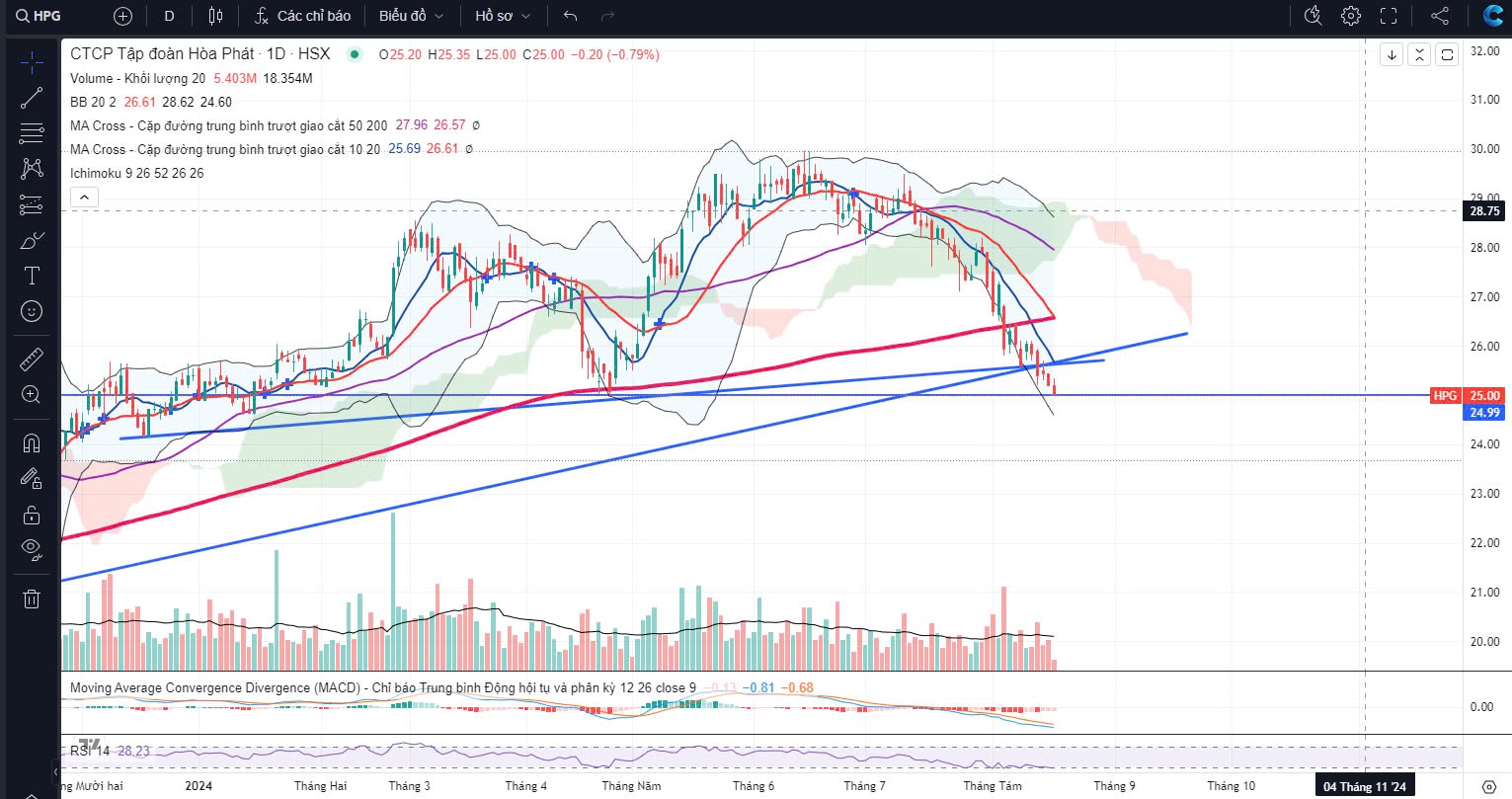
Task: Select the BB 20 2 indicator legend
Action: [94, 102]
